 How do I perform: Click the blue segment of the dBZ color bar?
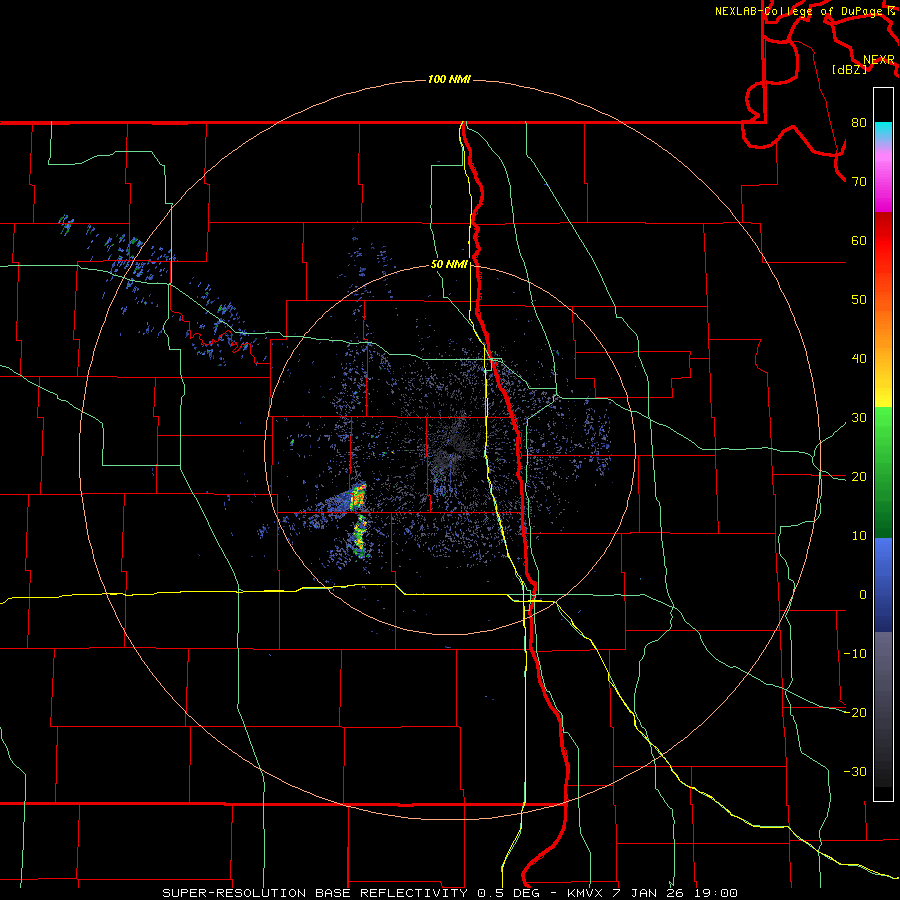pyautogui.click(x=883, y=585)
